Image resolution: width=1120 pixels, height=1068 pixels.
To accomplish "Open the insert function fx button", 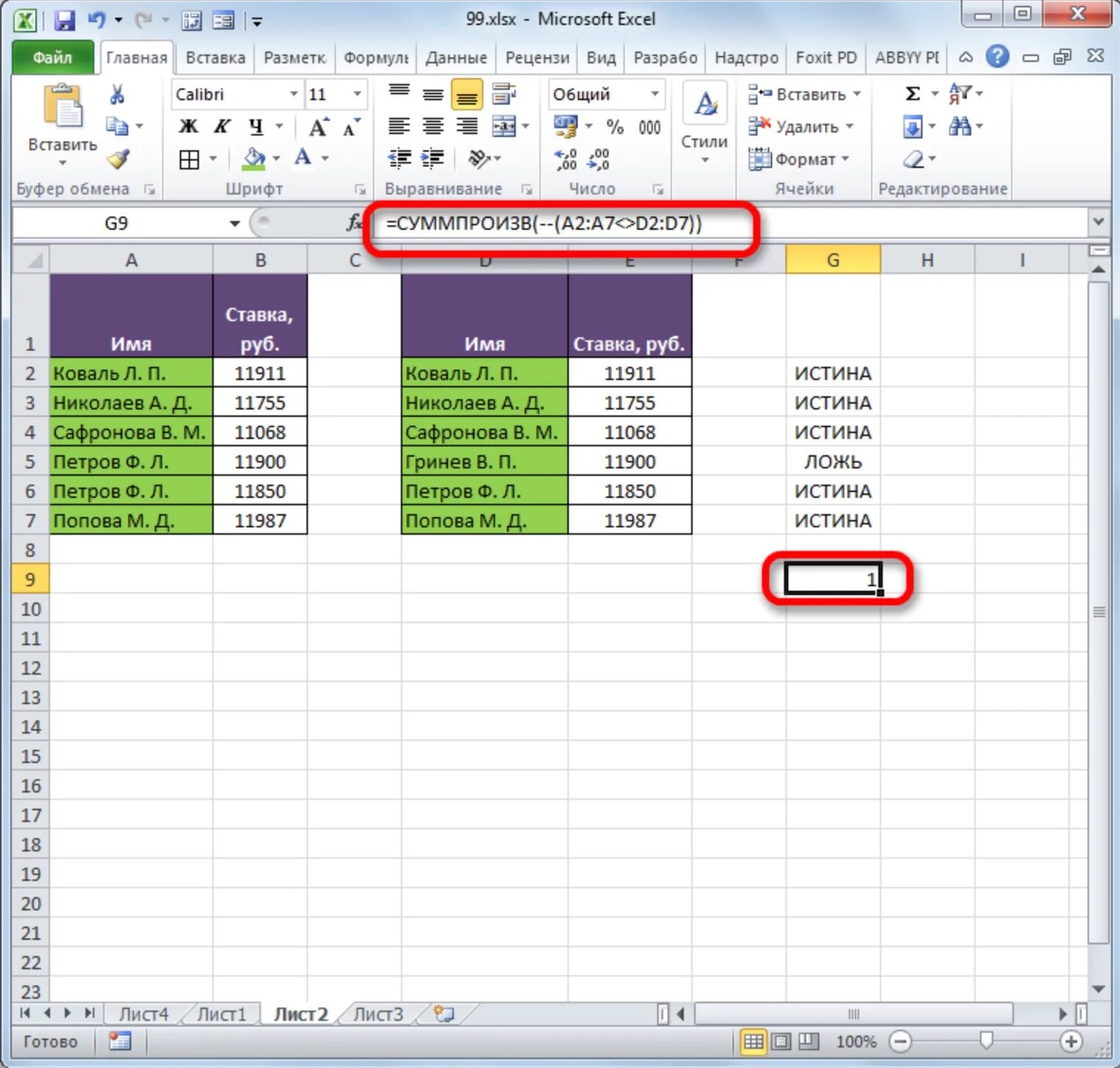I will (354, 222).
